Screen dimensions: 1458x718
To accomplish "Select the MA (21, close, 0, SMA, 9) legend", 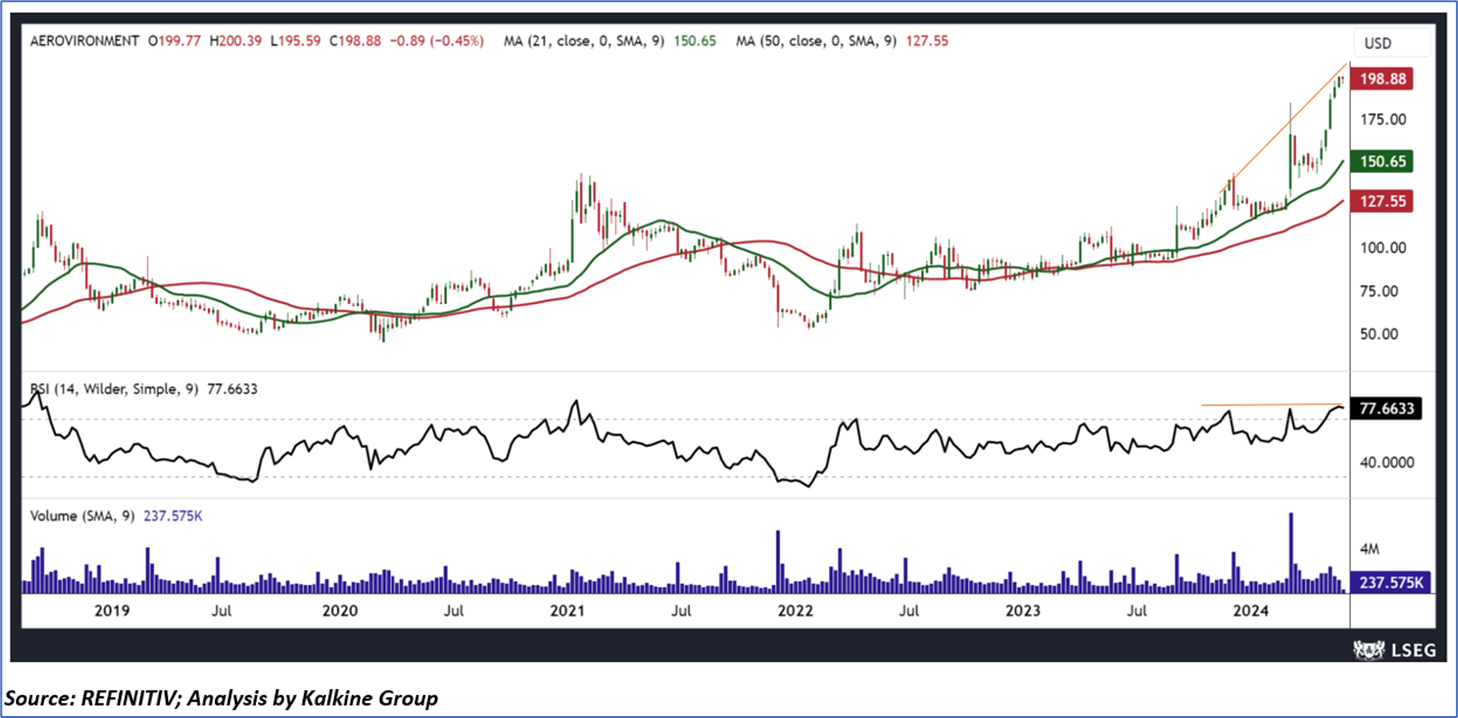I will [612, 41].
